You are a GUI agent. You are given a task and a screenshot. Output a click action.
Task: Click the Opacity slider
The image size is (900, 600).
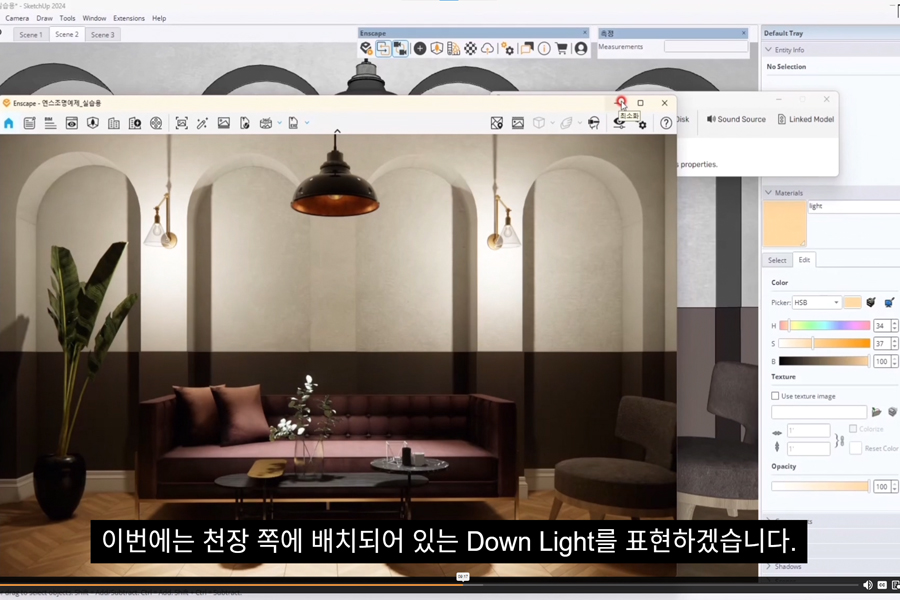pyautogui.click(x=821, y=486)
